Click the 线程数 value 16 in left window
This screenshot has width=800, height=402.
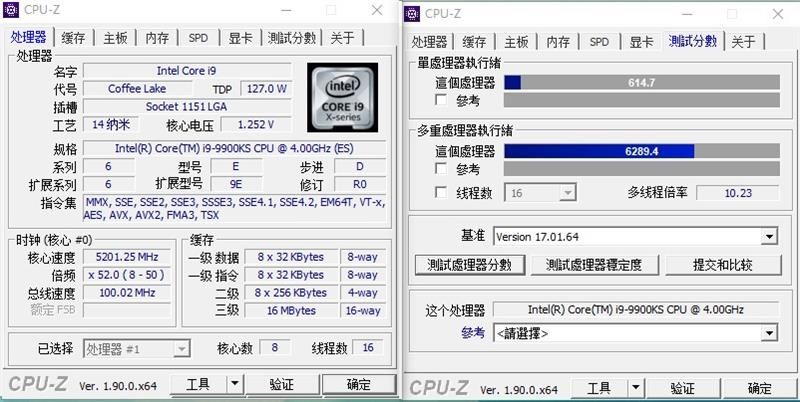click(x=368, y=348)
